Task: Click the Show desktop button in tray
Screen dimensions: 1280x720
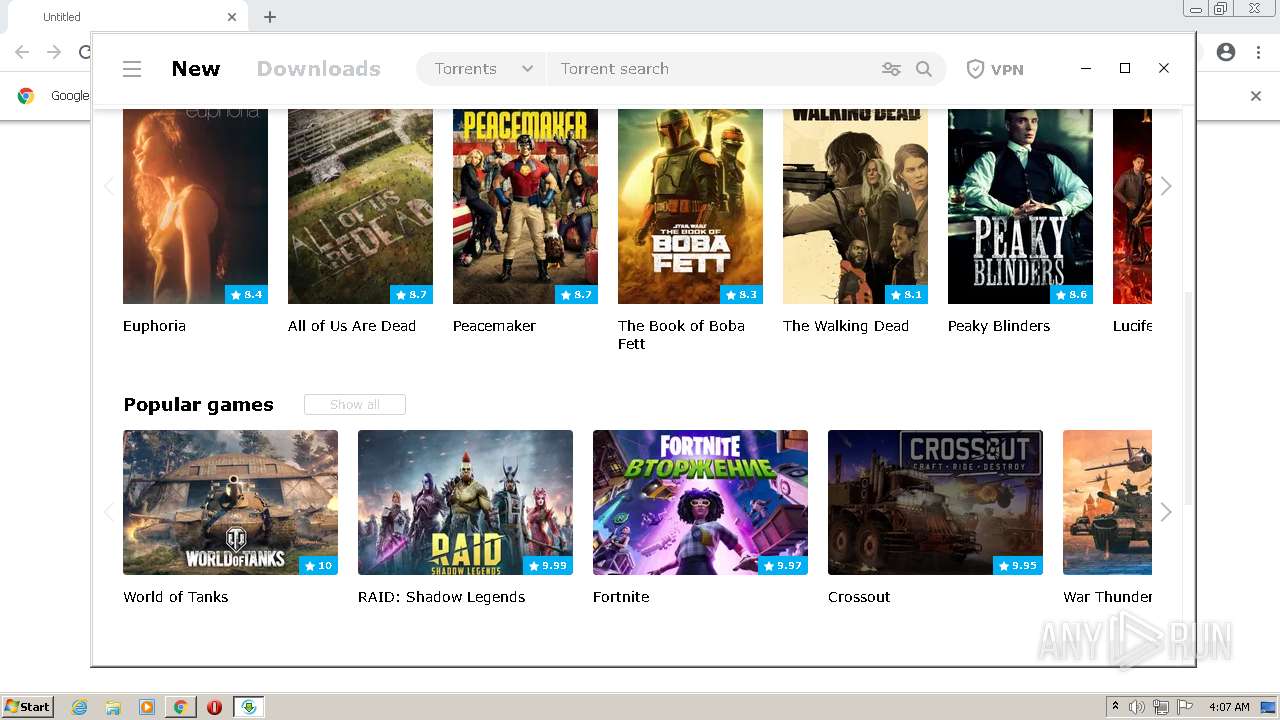Action: pos(1269,707)
